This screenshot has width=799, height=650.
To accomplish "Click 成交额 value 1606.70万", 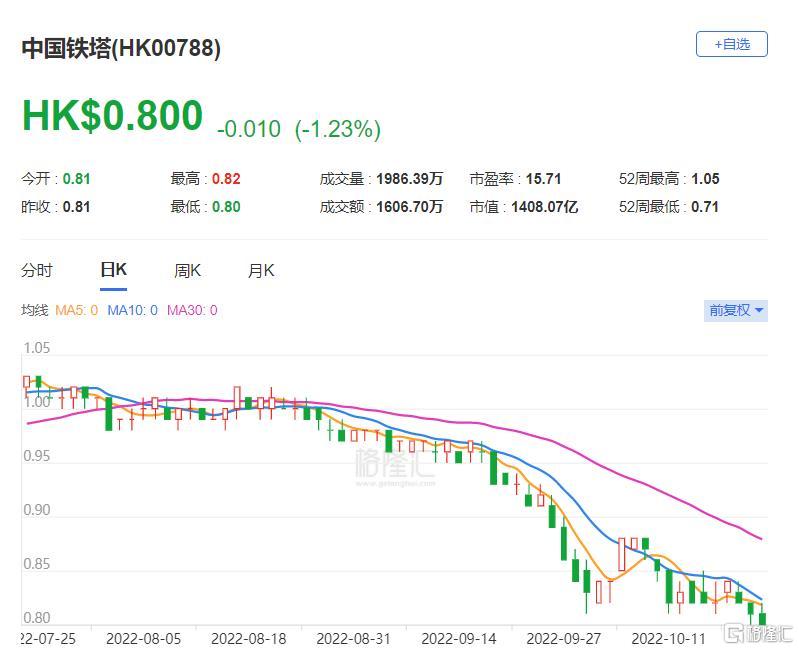I will coord(410,207).
